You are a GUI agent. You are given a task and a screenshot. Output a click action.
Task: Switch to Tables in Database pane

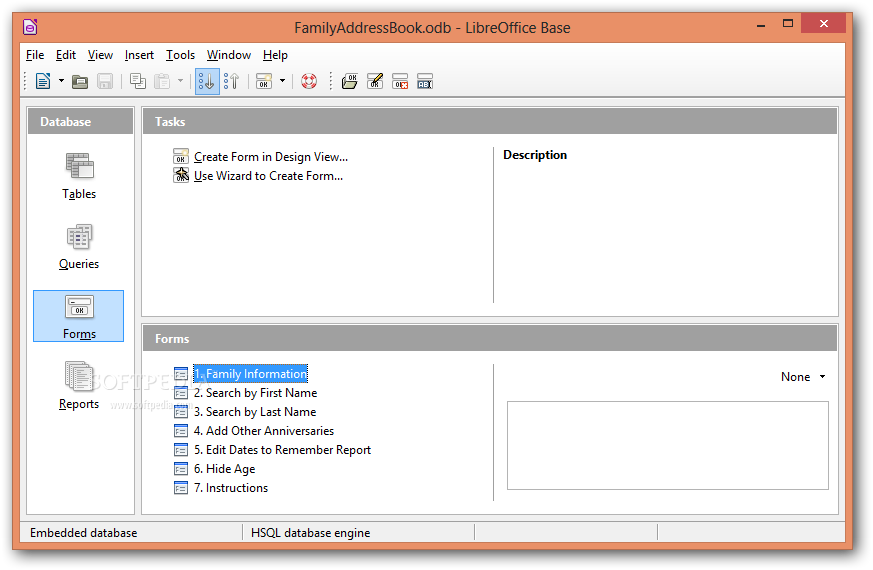coord(79,175)
